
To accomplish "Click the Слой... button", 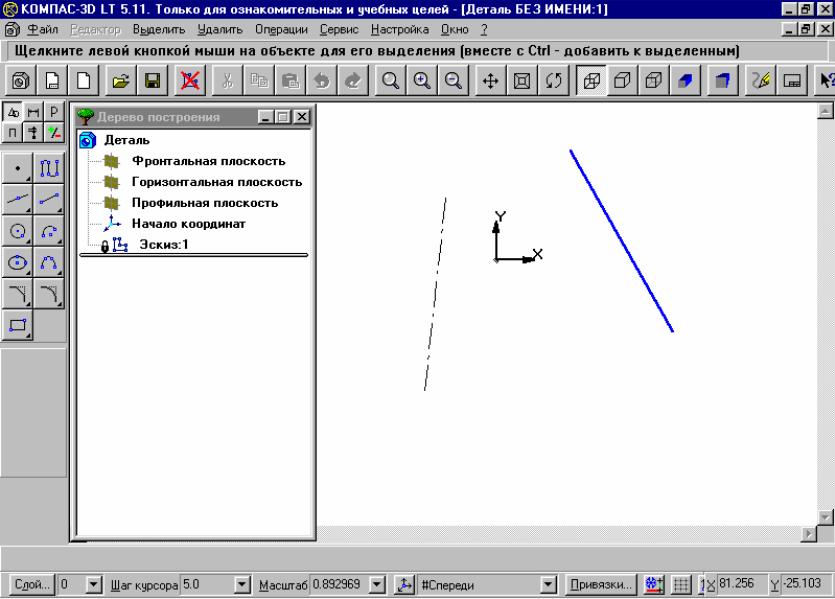I will pos(32,585).
